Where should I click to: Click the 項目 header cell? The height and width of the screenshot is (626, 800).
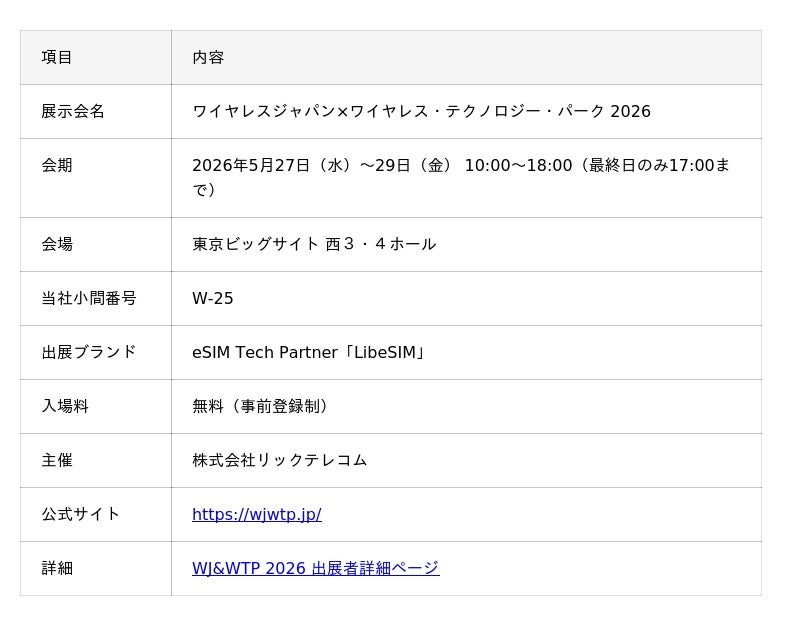click(x=96, y=57)
